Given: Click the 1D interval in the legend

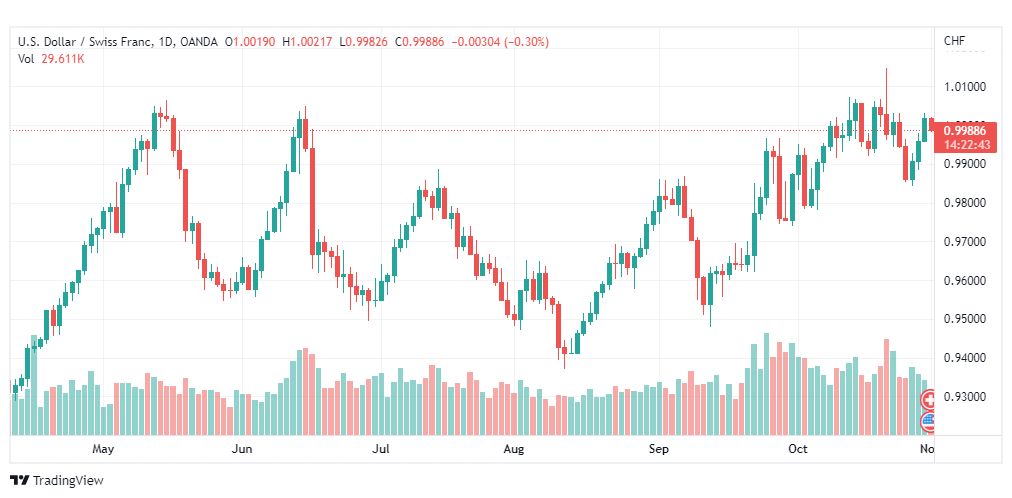Looking at the screenshot, I should pyautogui.click(x=166, y=42).
